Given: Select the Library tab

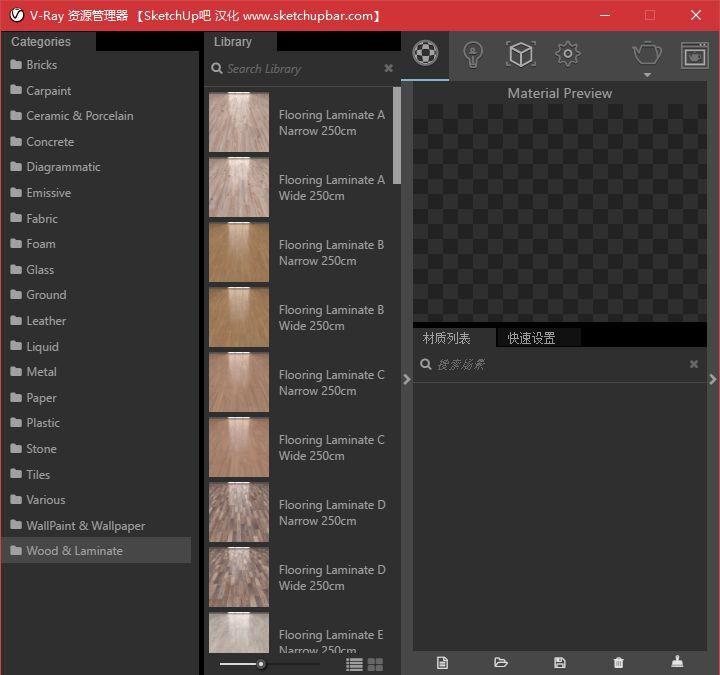Looking at the screenshot, I should click(233, 42).
